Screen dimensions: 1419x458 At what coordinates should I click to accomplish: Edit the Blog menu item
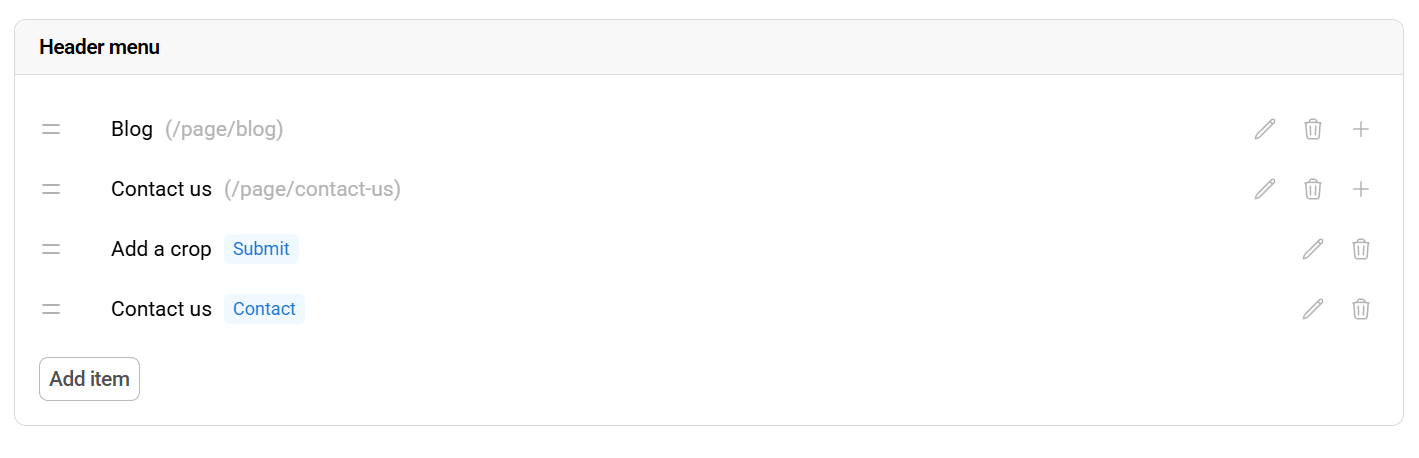pos(1265,129)
